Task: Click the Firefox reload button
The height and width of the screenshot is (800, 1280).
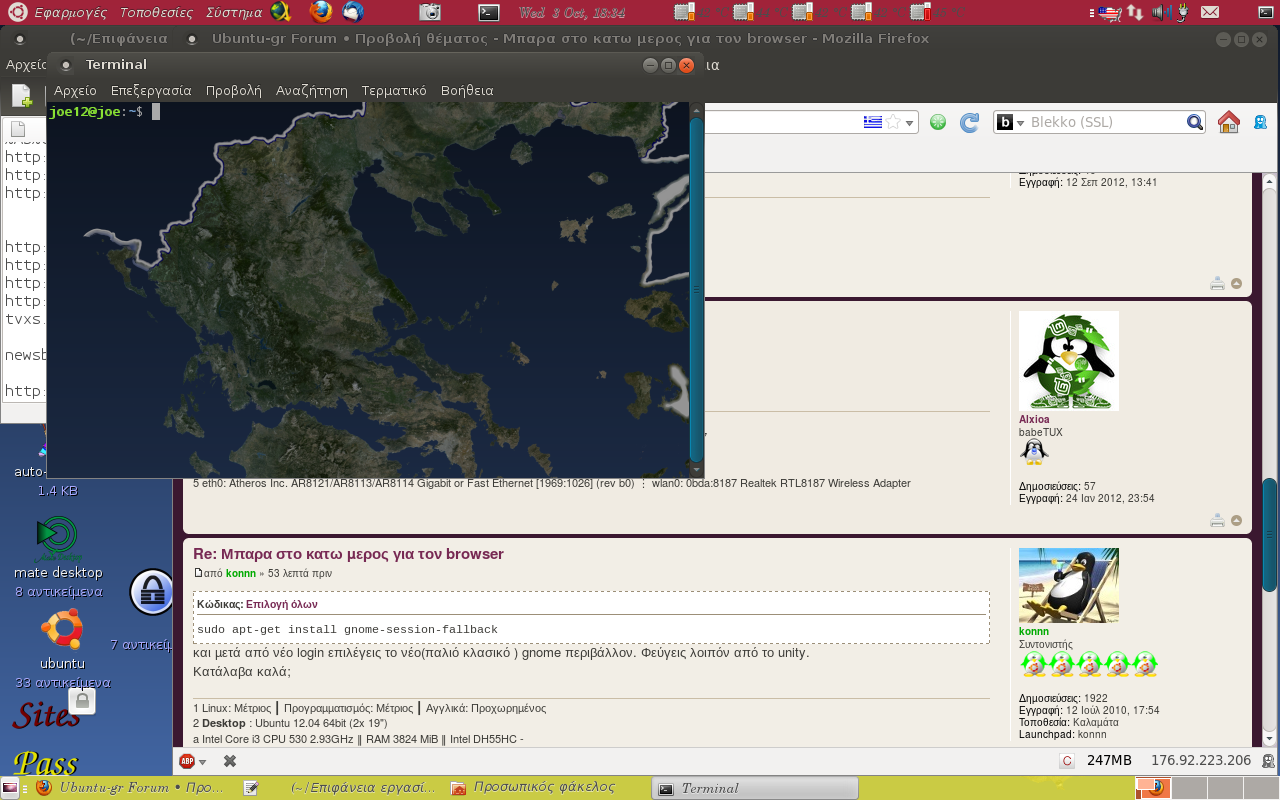Action: pos(968,122)
